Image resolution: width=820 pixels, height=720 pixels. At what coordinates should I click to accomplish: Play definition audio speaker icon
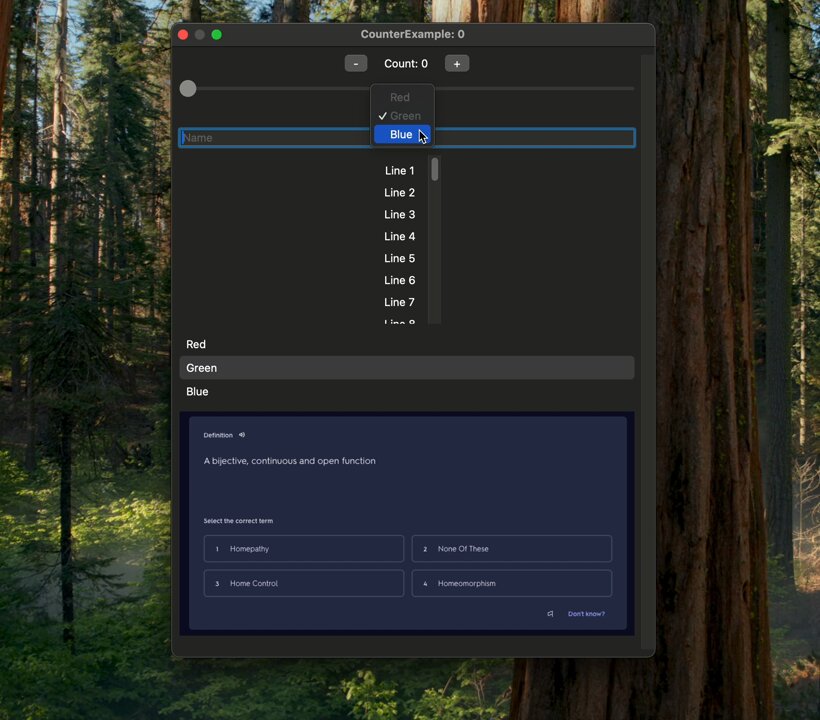coord(242,435)
